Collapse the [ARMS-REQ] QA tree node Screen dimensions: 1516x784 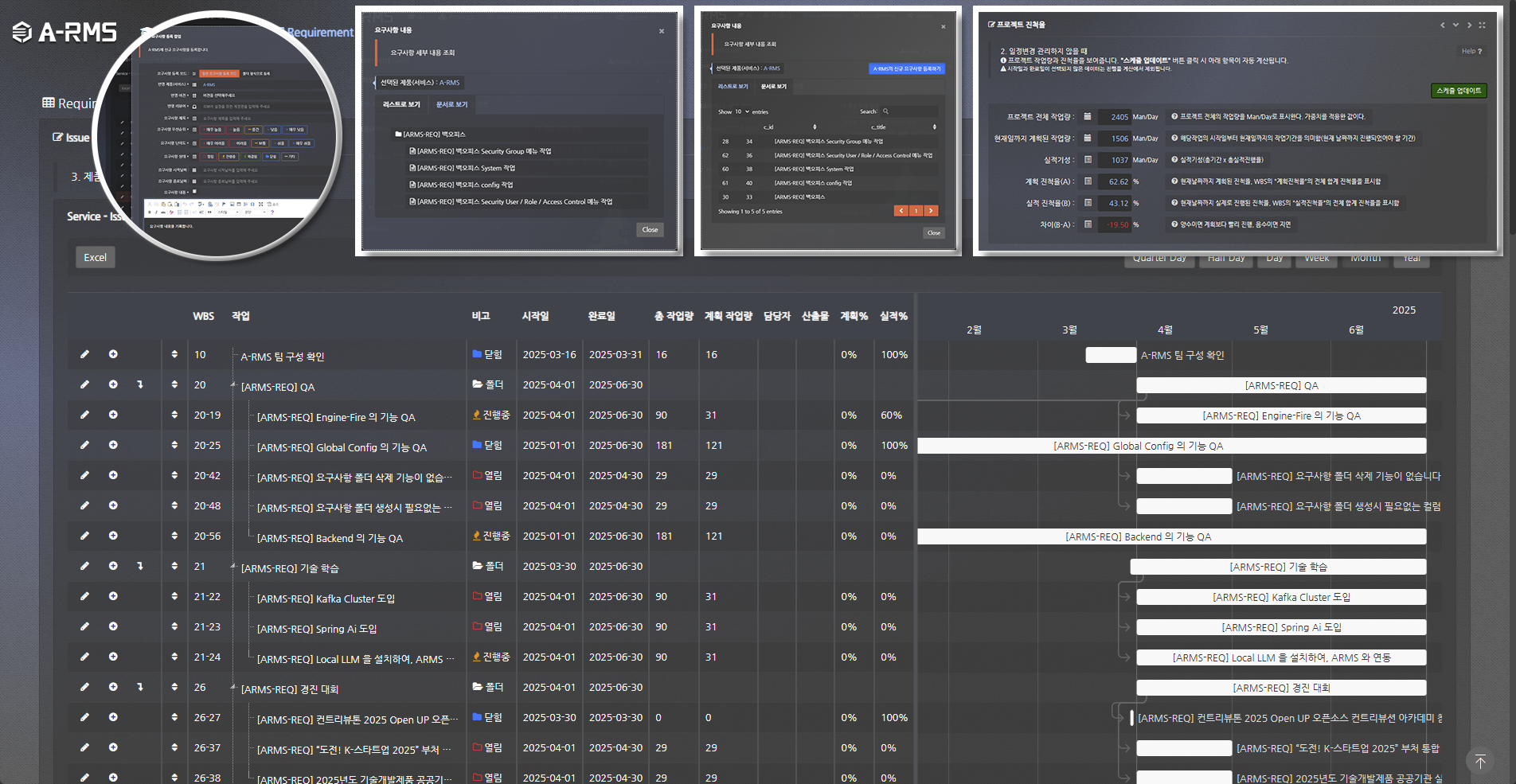tap(233, 385)
